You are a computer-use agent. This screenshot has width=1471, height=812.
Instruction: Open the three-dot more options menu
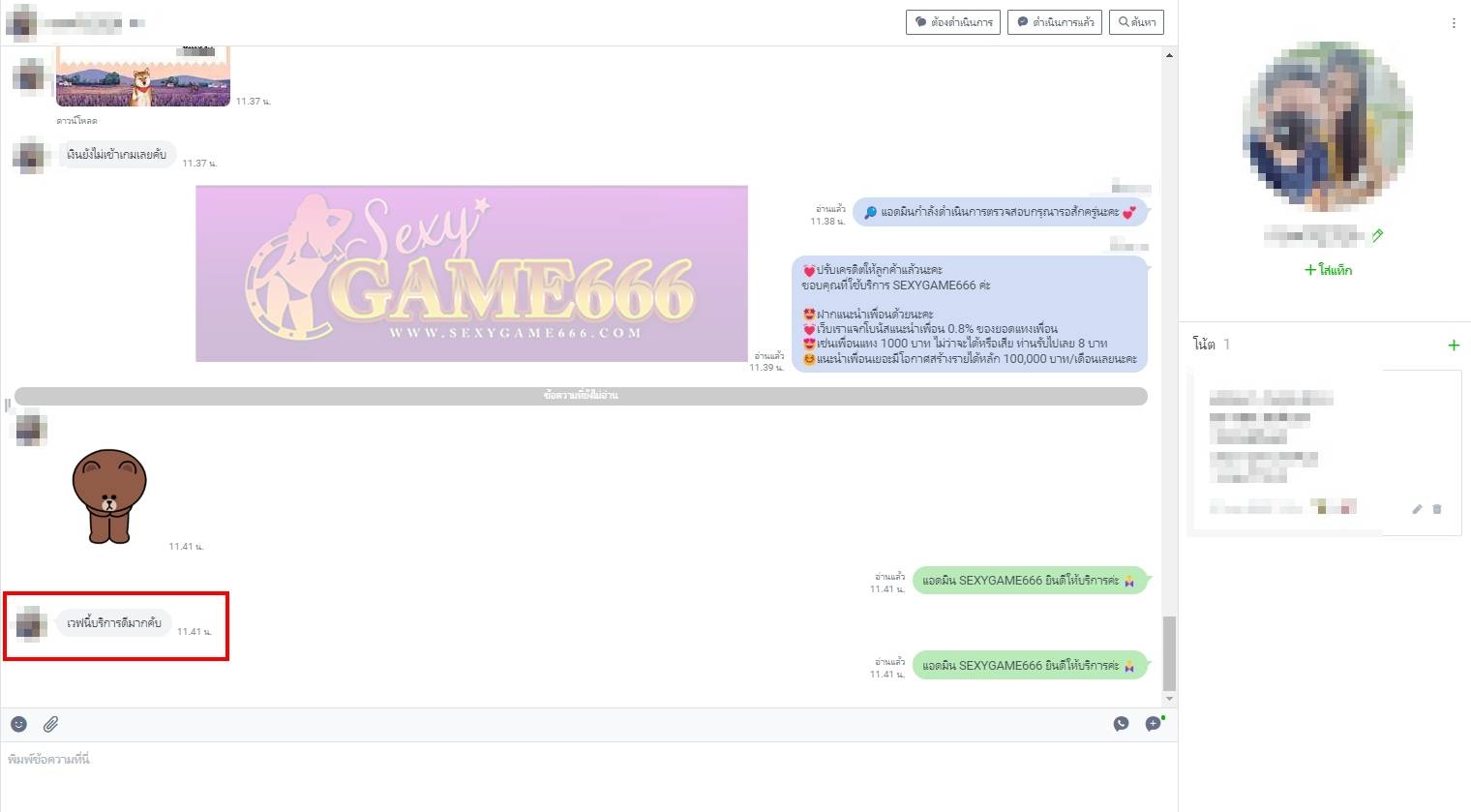tap(1453, 23)
